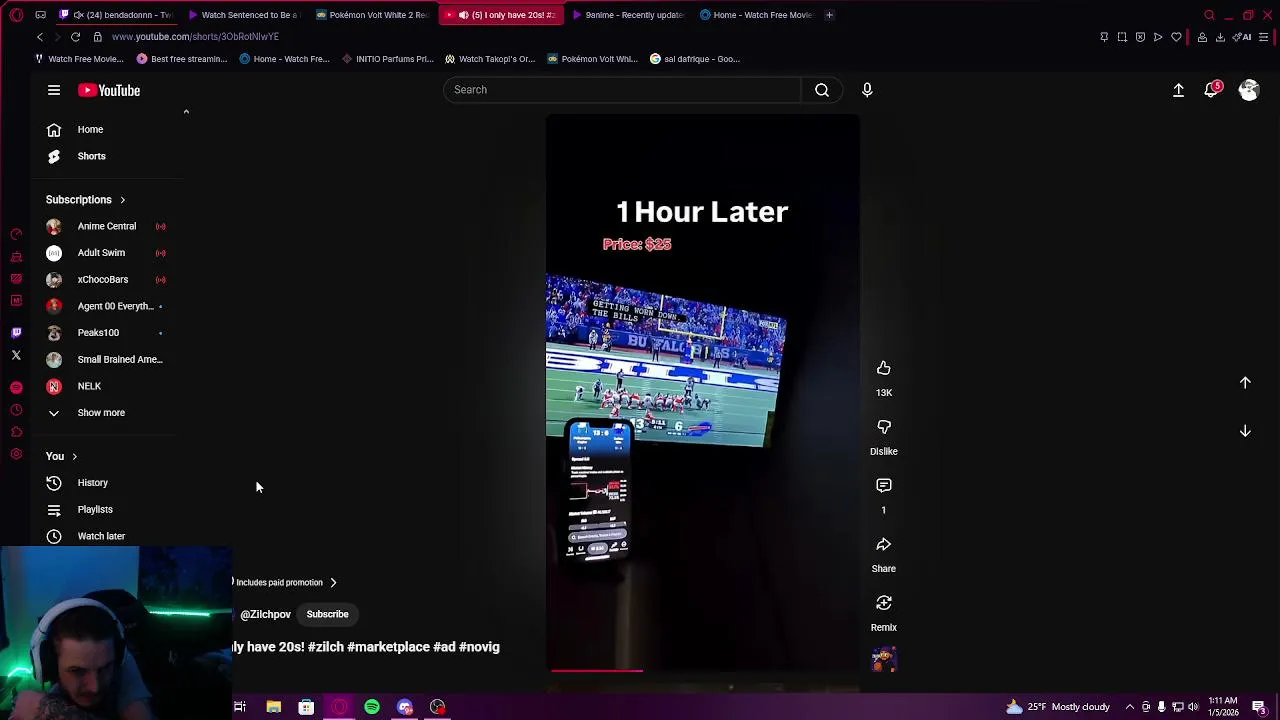Switch to Home - Watch Free Movies tab
The image size is (1280, 720).
tap(757, 15)
